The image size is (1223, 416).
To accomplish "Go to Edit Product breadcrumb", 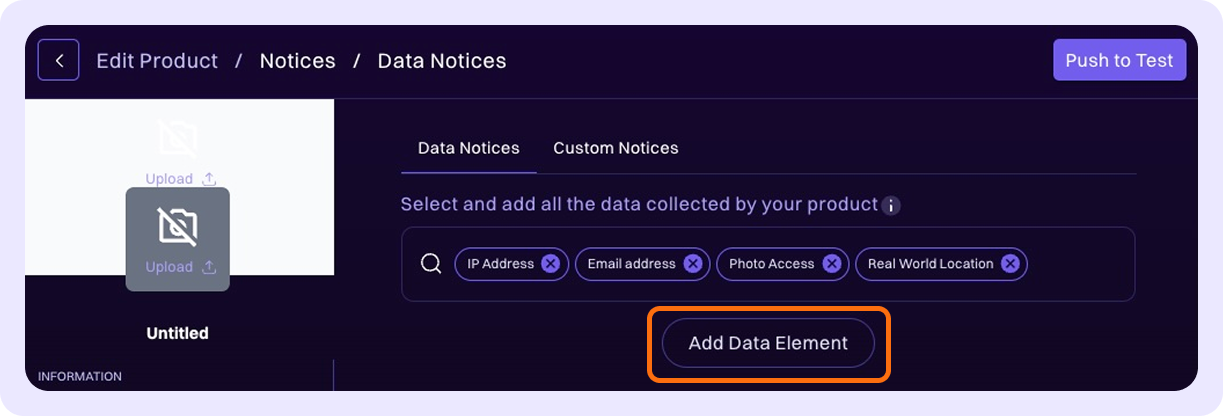I will 157,61.
